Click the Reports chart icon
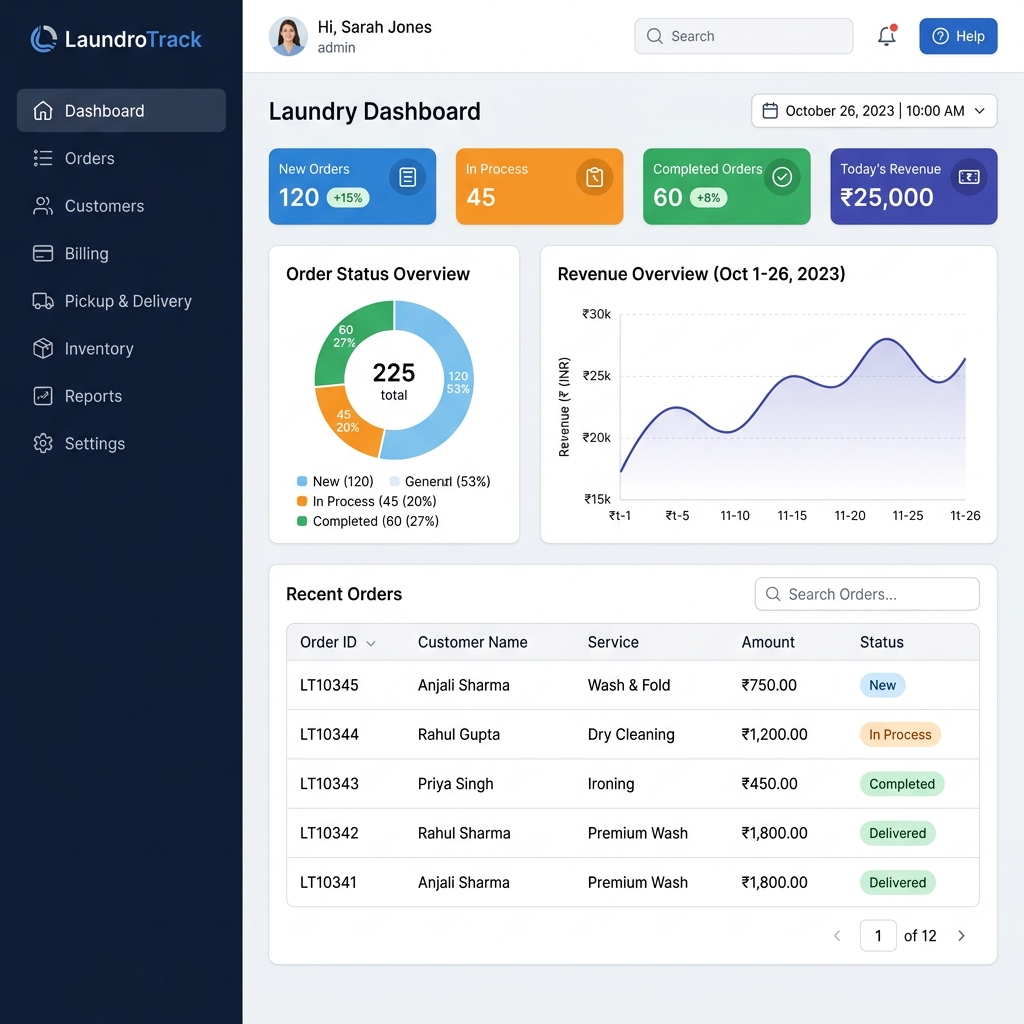The width and height of the screenshot is (1024, 1024). 43,396
